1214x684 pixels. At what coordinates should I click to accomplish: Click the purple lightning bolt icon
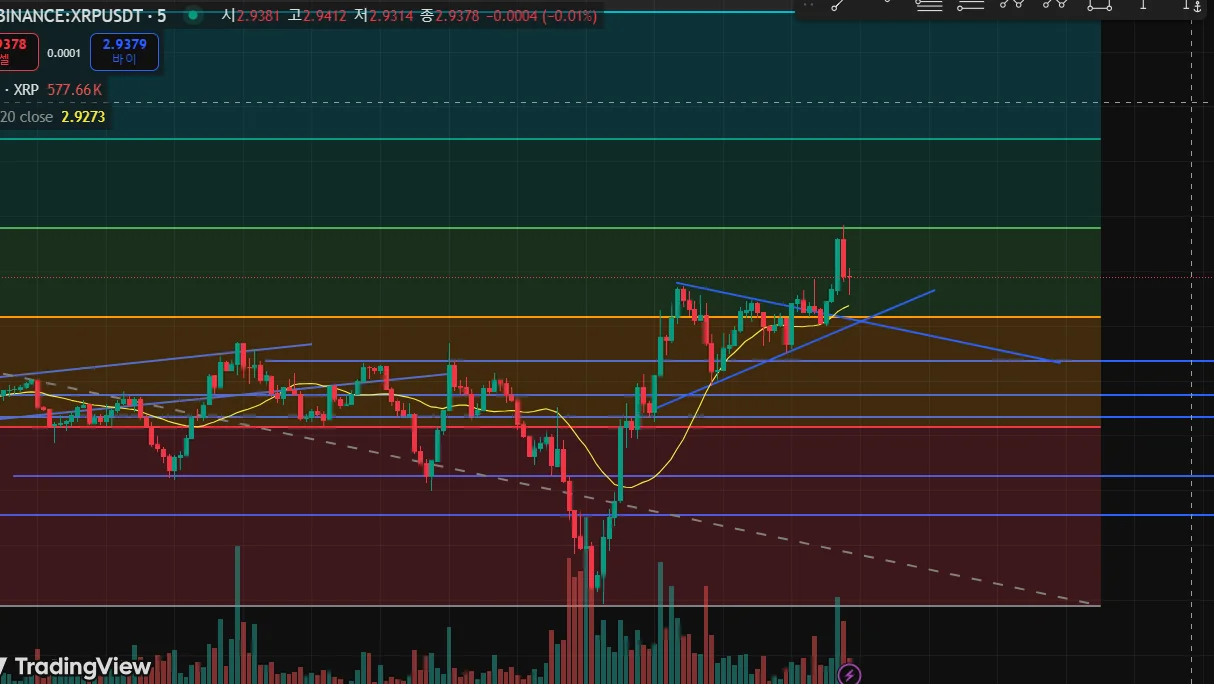tap(849, 673)
